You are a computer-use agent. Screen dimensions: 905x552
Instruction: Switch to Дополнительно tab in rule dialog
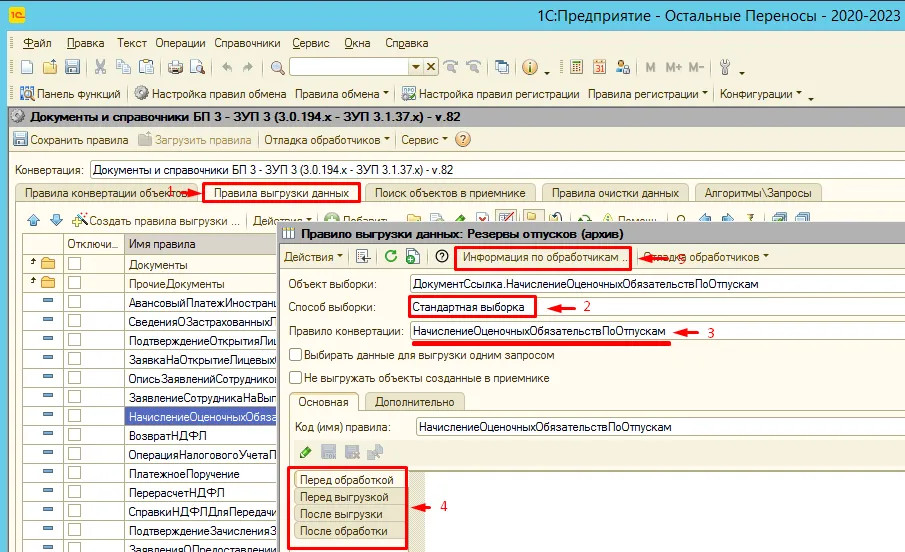coord(414,402)
